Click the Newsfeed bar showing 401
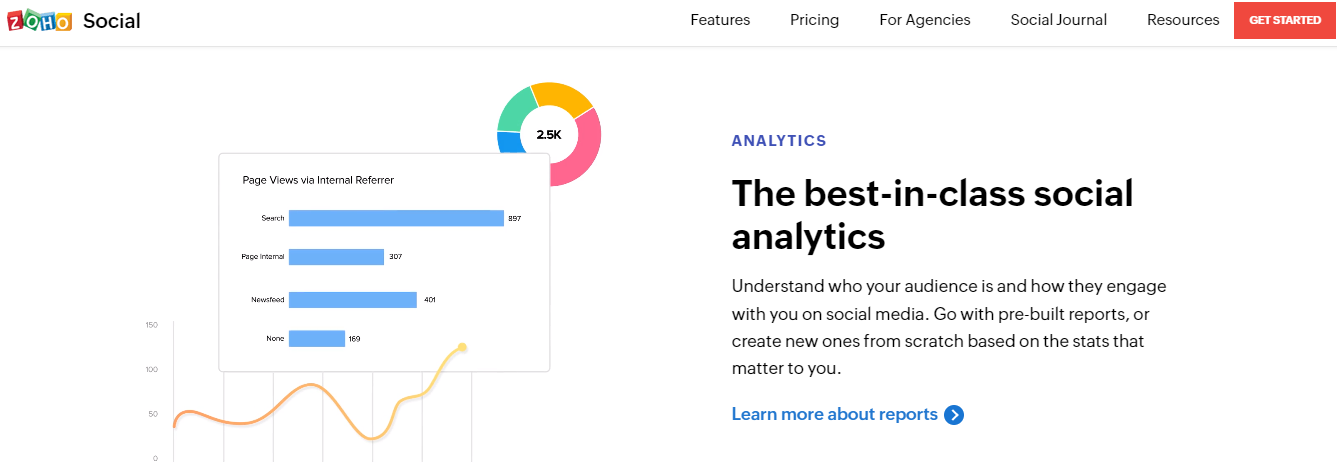This screenshot has height=470, width=1337. (352, 299)
